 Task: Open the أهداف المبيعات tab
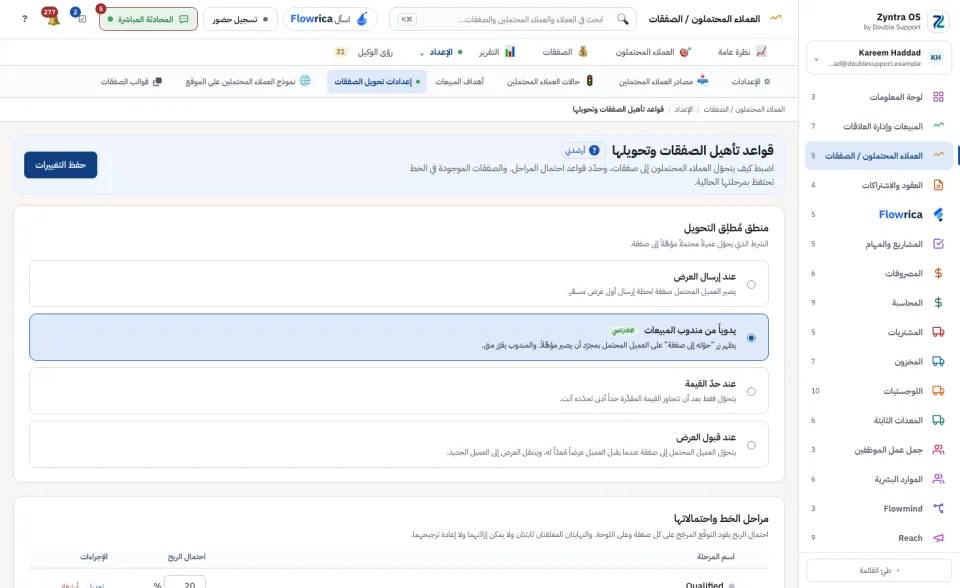[459, 81]
